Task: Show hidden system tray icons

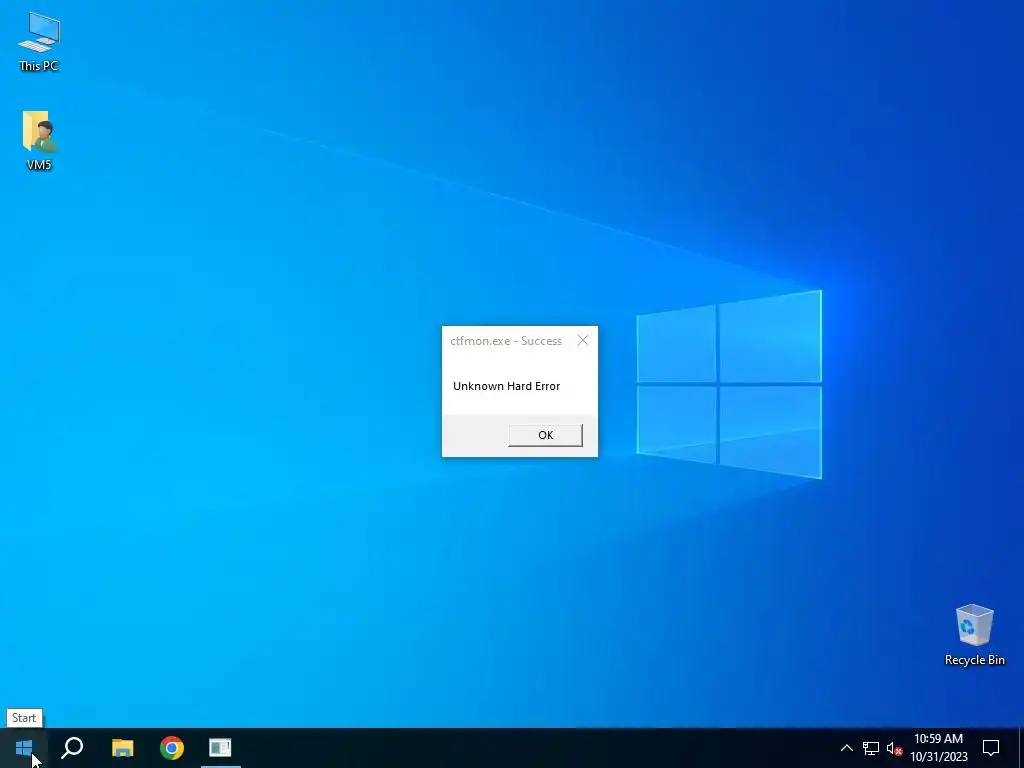Action: pyautogui.click(x=846, y=748)
